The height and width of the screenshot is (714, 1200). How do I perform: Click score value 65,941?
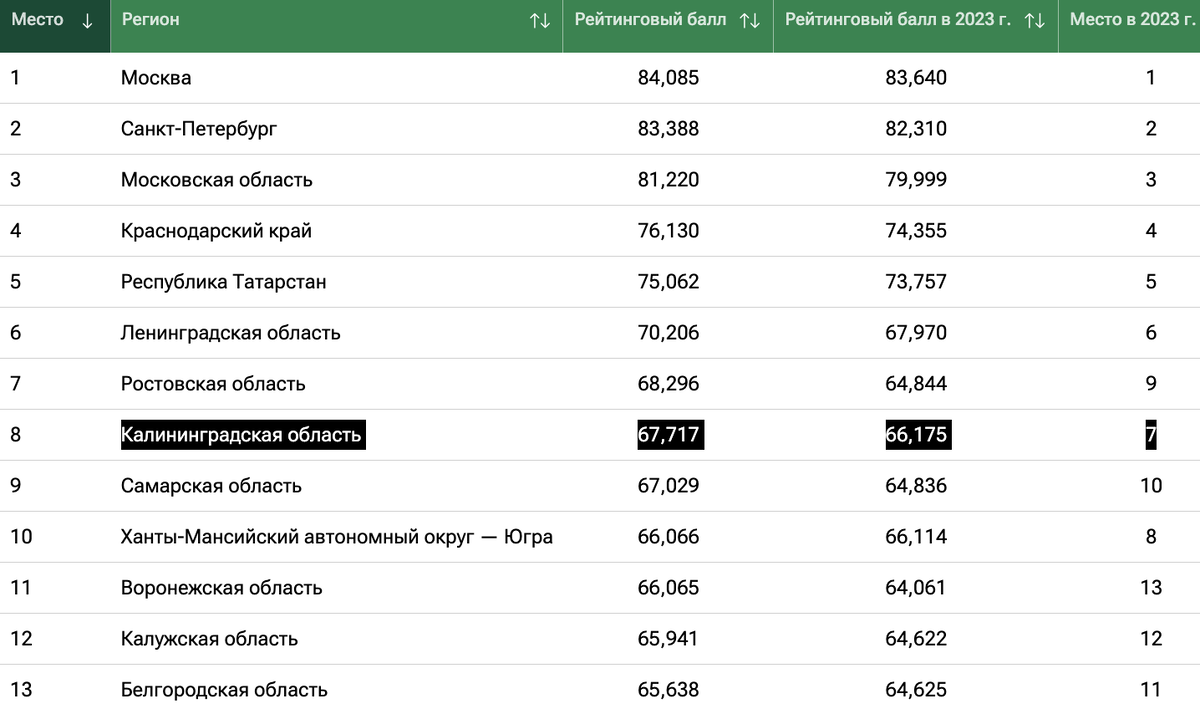click(668, 639)
